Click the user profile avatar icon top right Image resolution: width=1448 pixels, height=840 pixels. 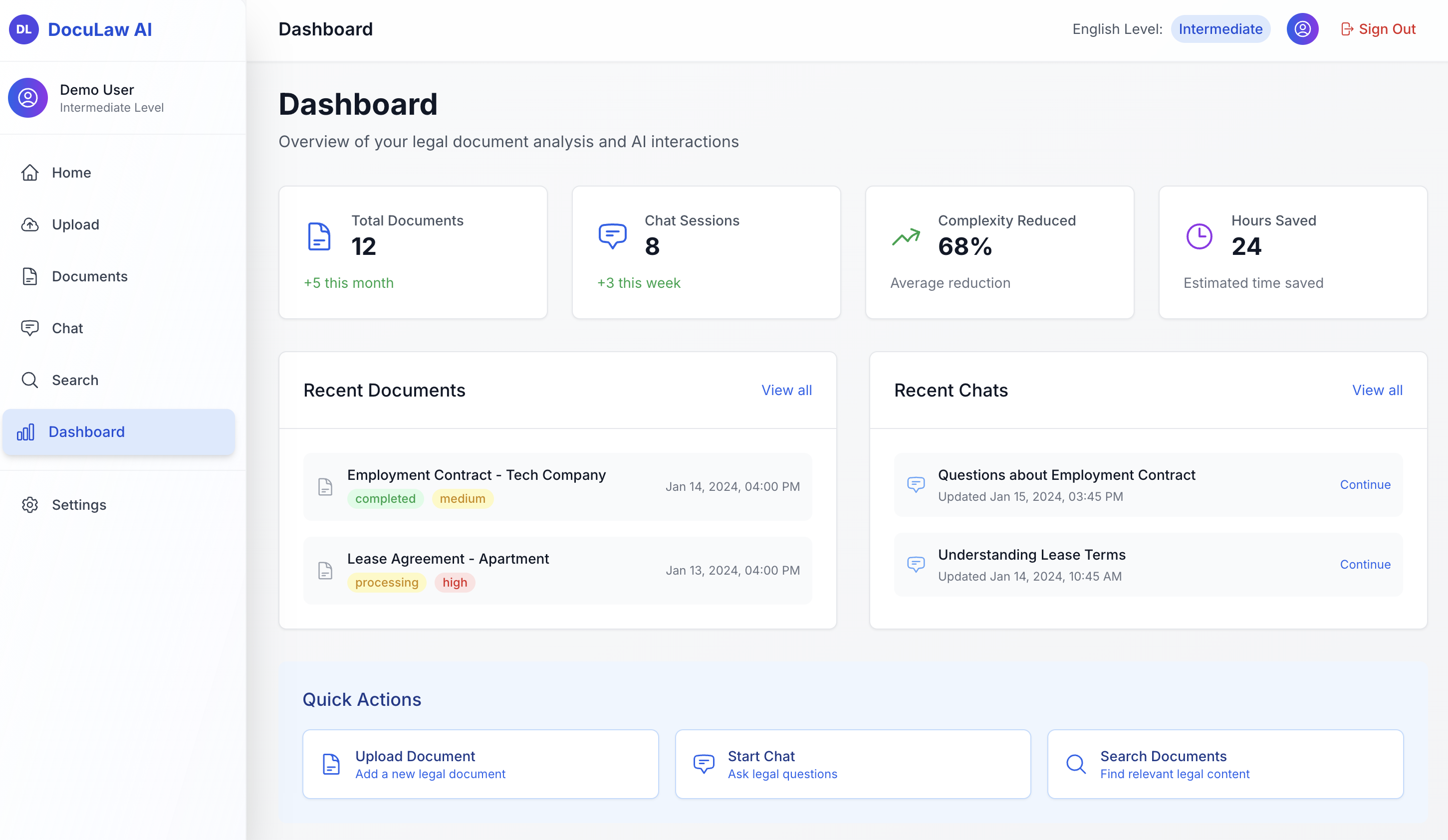pos(1303,29)
